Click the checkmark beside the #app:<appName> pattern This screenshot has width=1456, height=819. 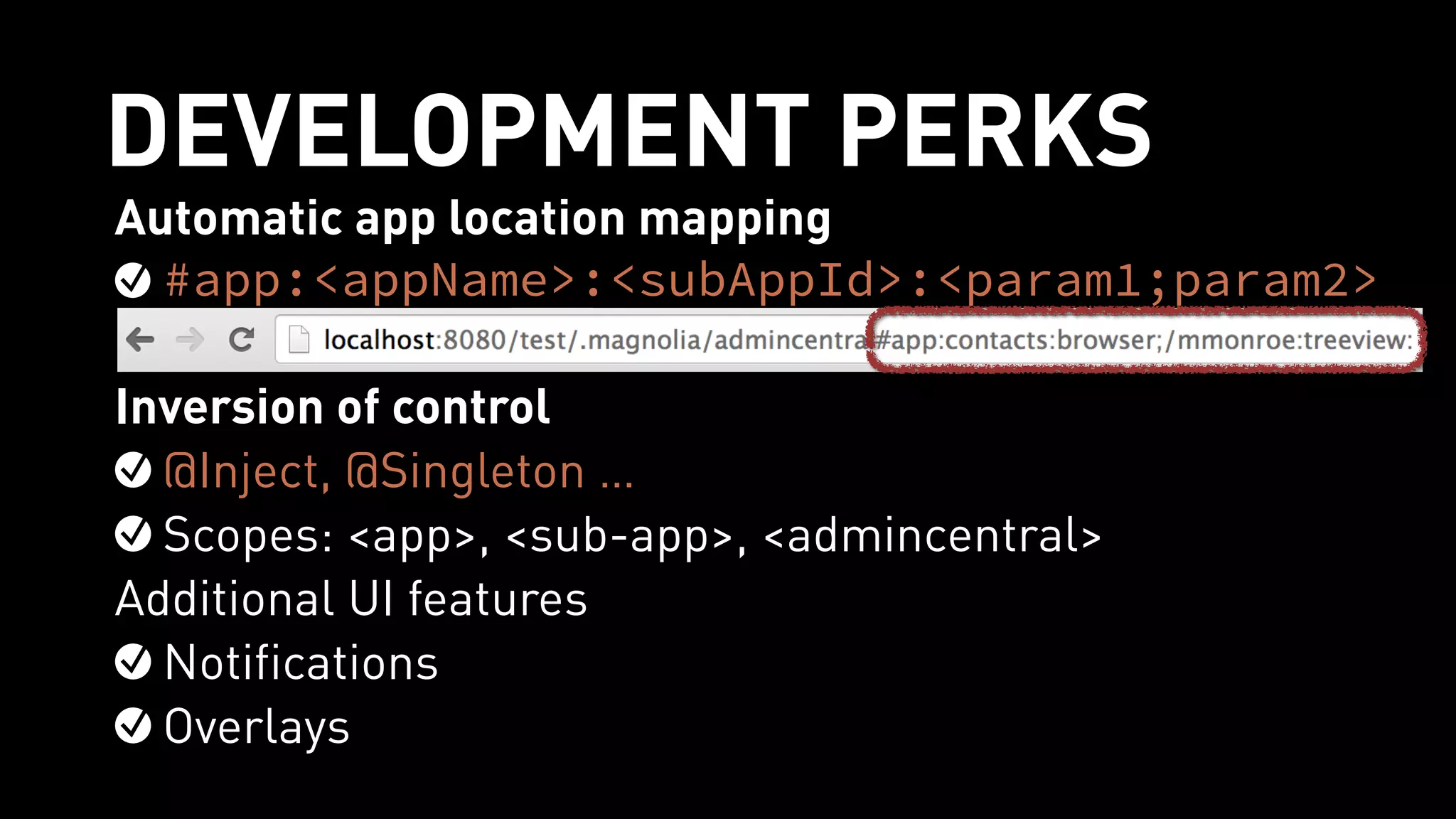[133, 280]
